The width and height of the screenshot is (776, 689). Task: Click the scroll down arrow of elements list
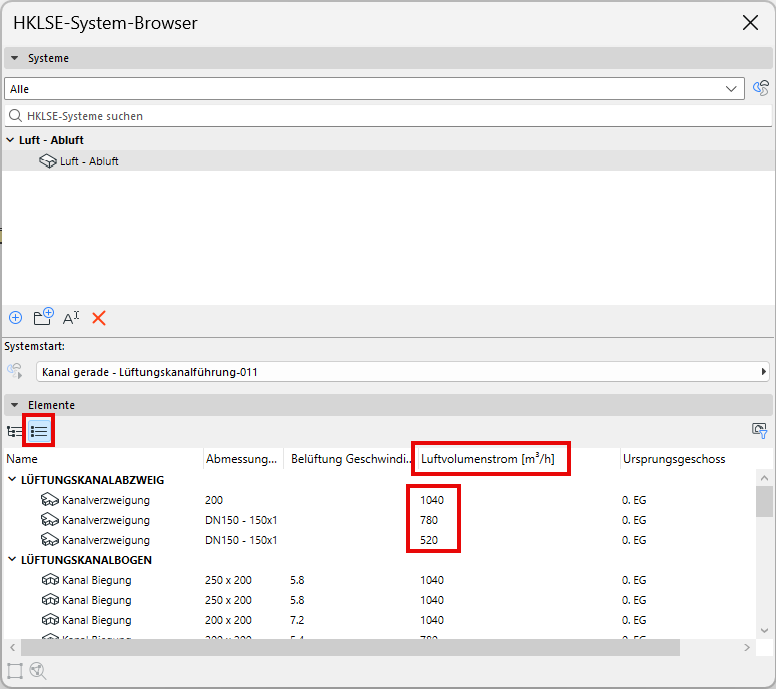(x=764, y=631)
